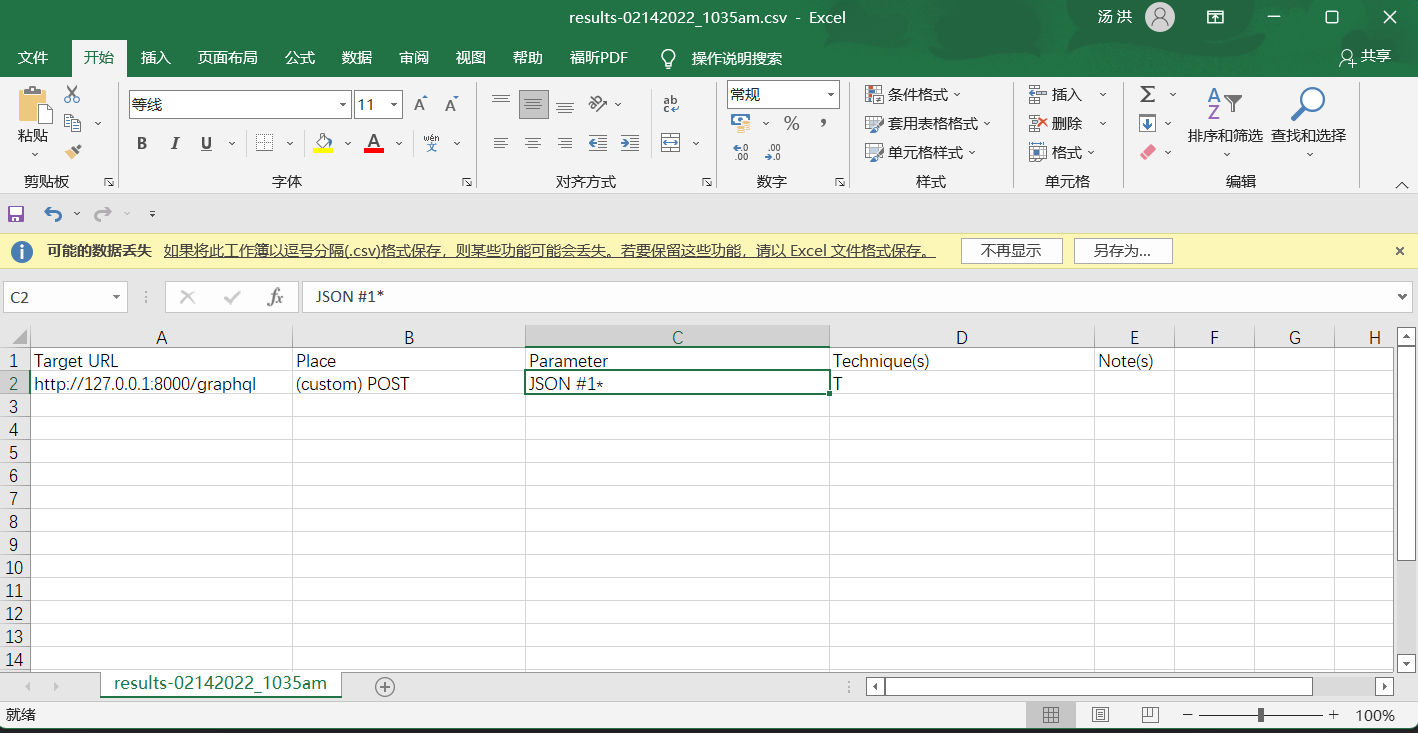Undo the last action

tap(52, 213)
